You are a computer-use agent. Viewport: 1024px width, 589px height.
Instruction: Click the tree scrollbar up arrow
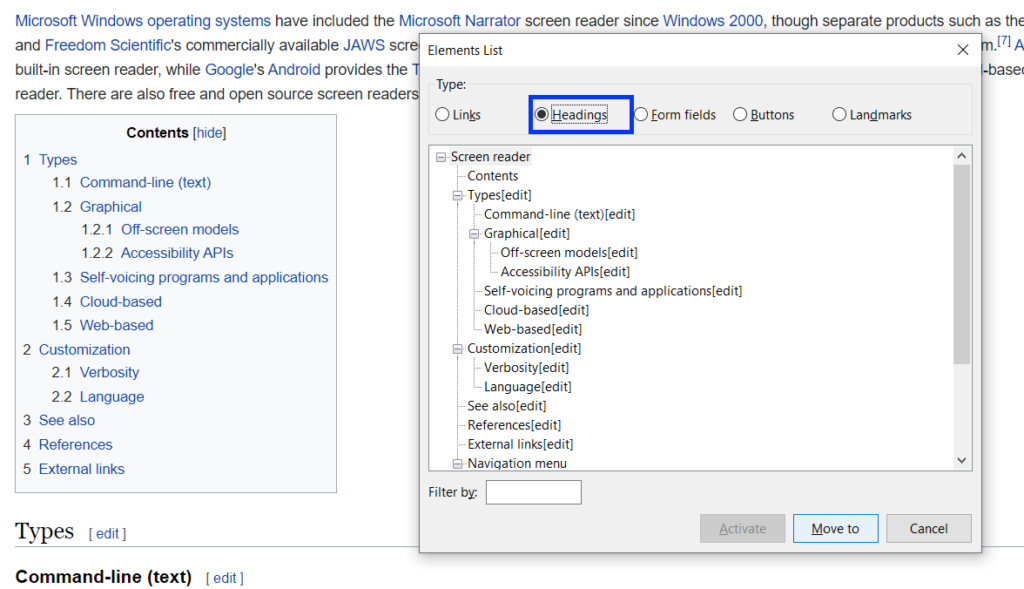coord(961,155)
